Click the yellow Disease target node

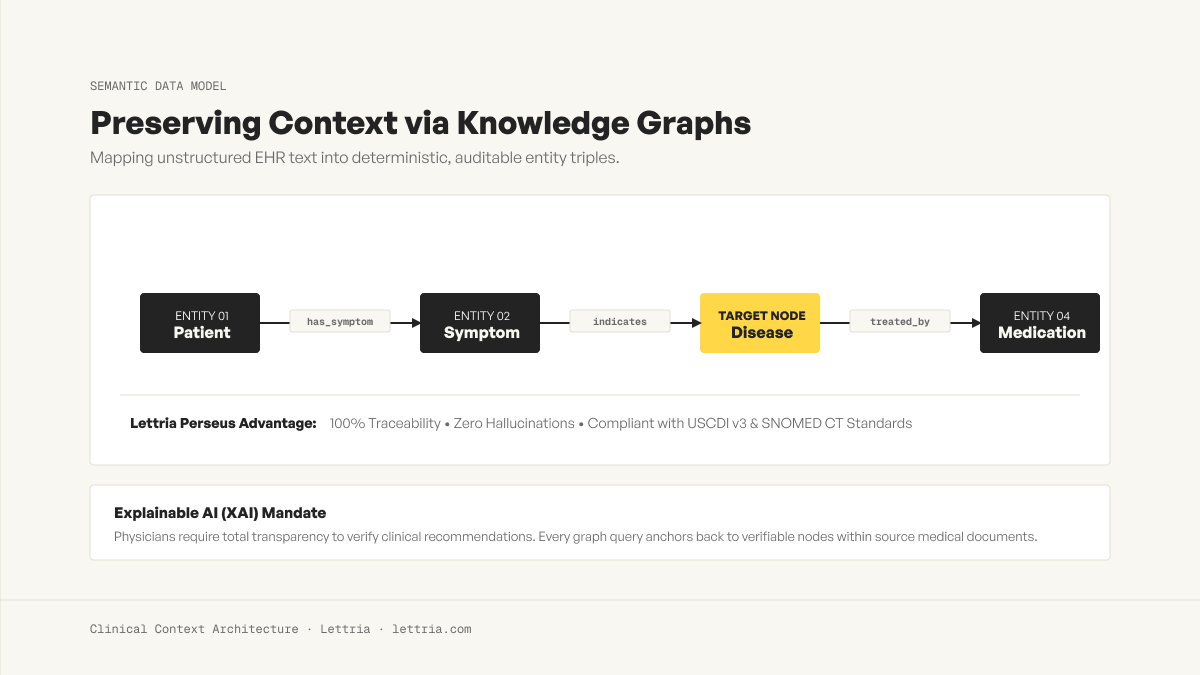760,323
